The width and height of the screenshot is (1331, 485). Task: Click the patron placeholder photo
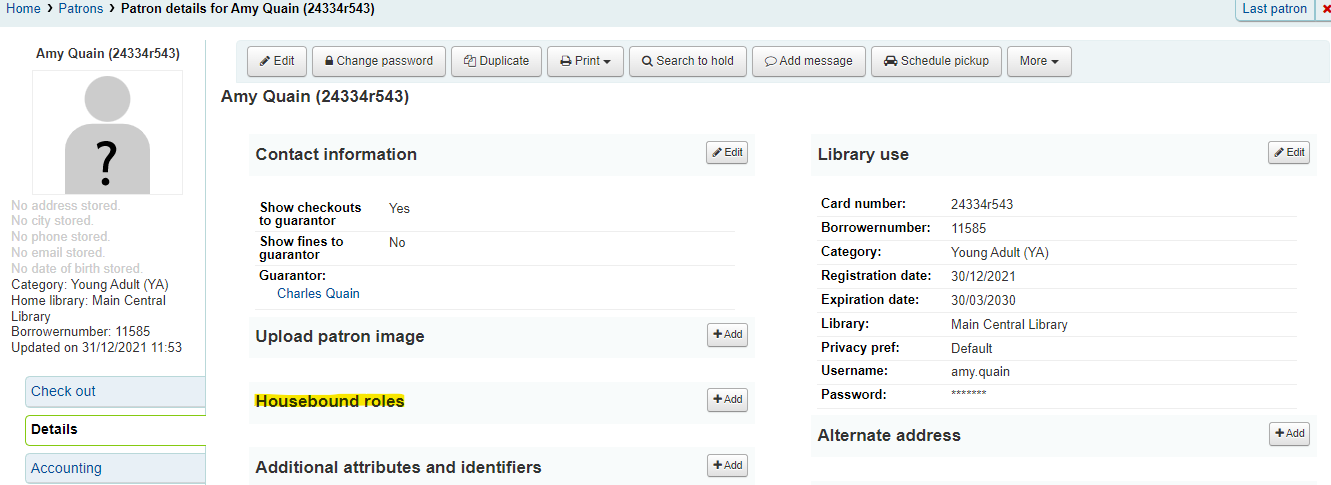click(108, 133)
